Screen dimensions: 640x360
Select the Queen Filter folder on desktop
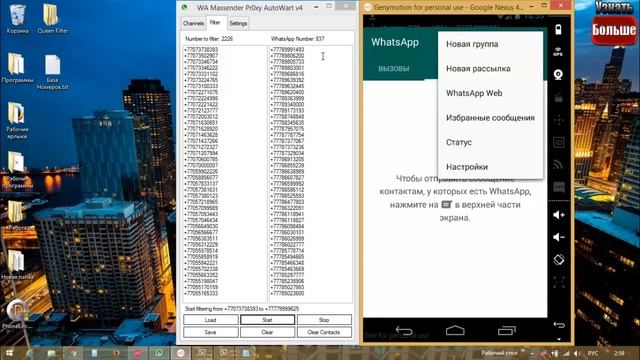(52, 19)
